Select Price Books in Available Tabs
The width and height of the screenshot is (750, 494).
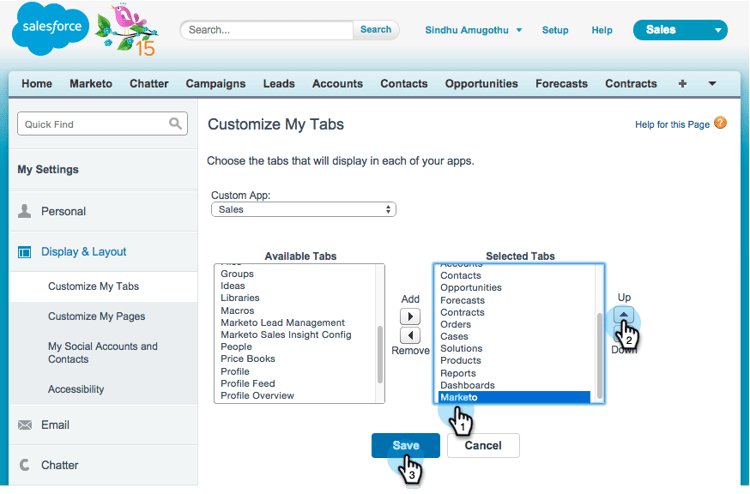(248, 358)
